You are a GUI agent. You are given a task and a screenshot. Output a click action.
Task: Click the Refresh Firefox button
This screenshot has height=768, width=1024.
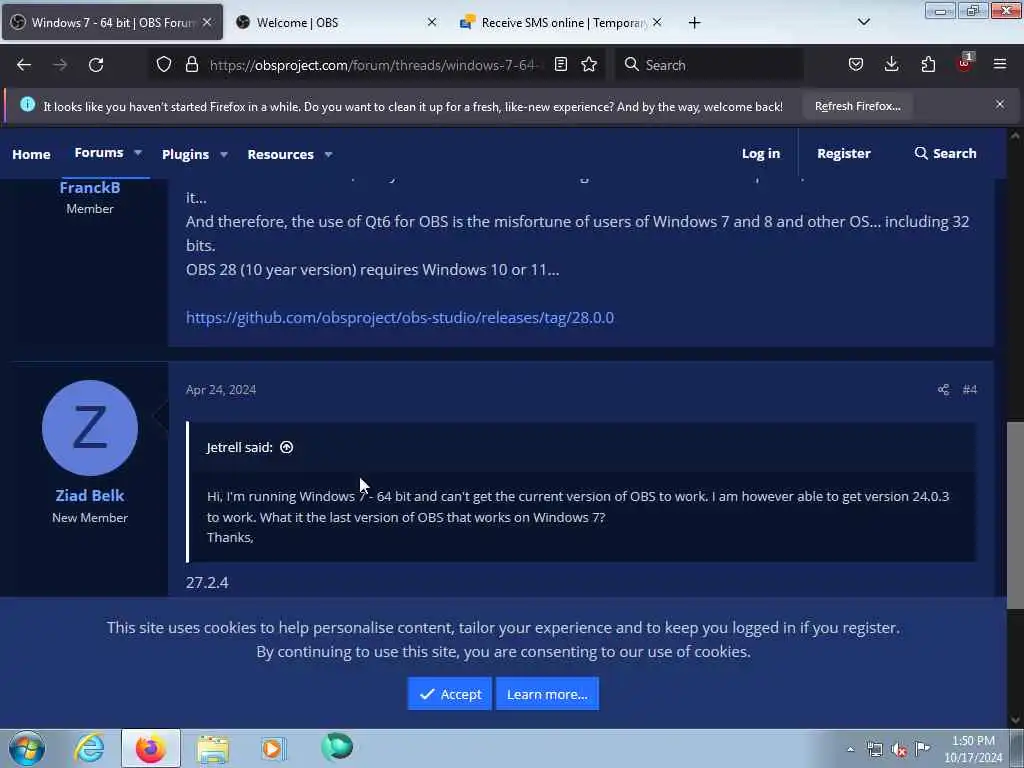(857, 106)
